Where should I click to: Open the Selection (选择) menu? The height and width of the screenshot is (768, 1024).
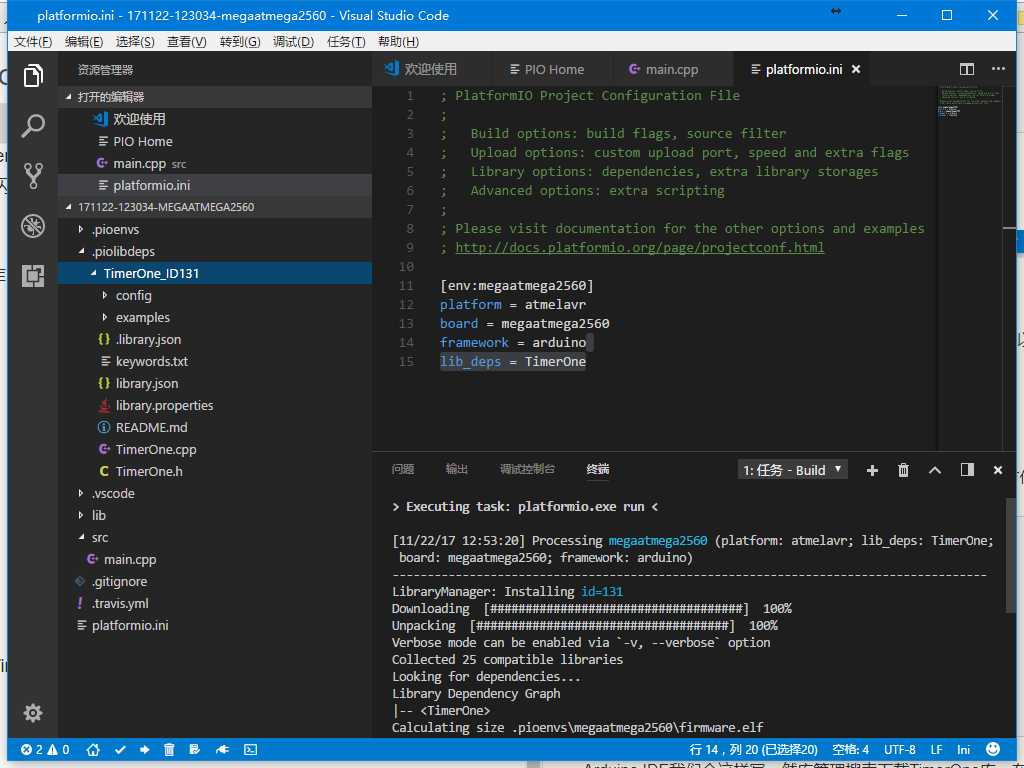(x=135, y=42)
